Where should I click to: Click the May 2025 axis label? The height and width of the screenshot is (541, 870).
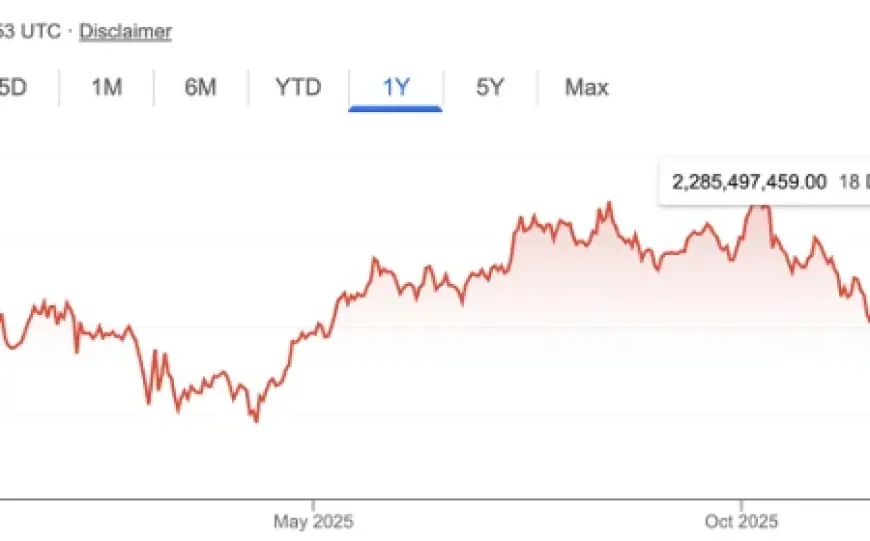[314, 521]
